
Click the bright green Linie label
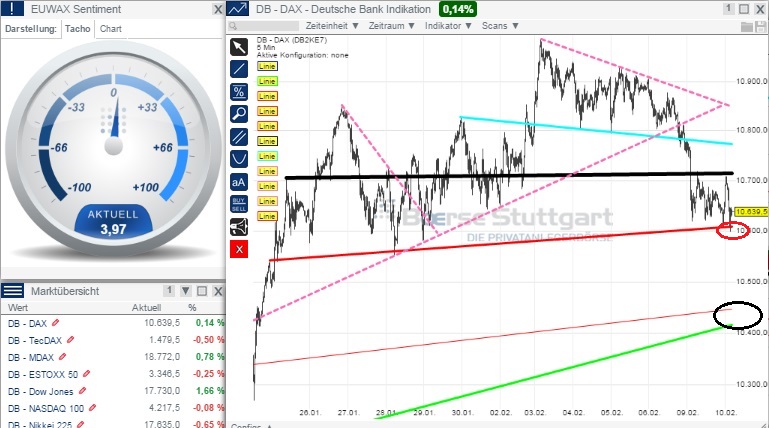[x=267, y=81]
